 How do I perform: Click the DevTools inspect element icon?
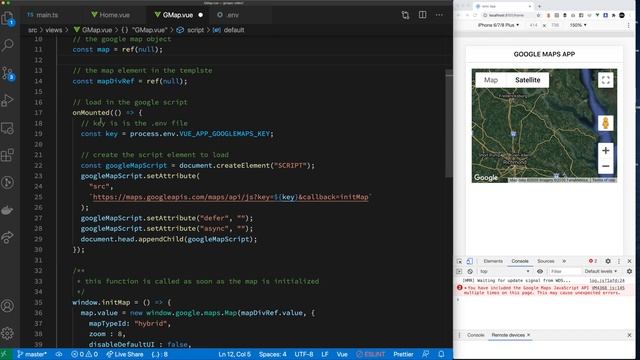click(460, 261)
